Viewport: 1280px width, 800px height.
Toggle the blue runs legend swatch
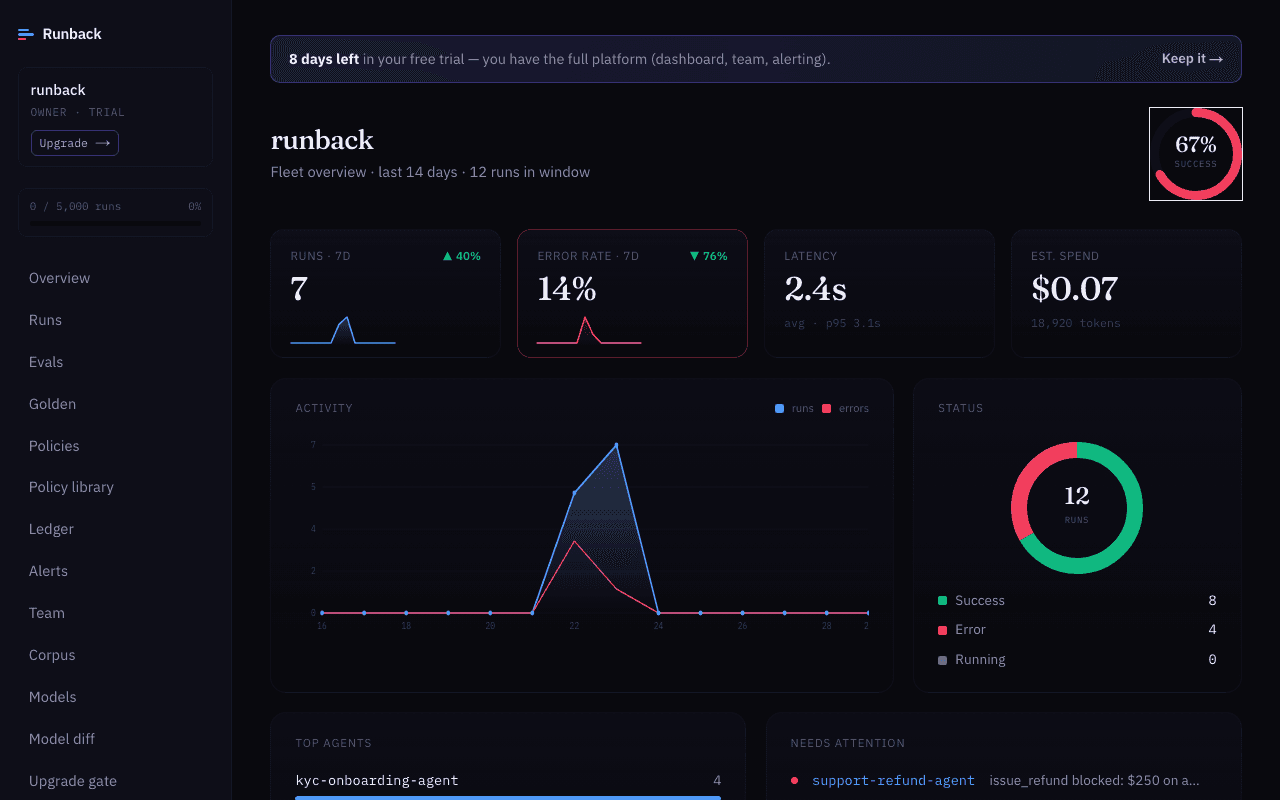[x=780, y=408]
